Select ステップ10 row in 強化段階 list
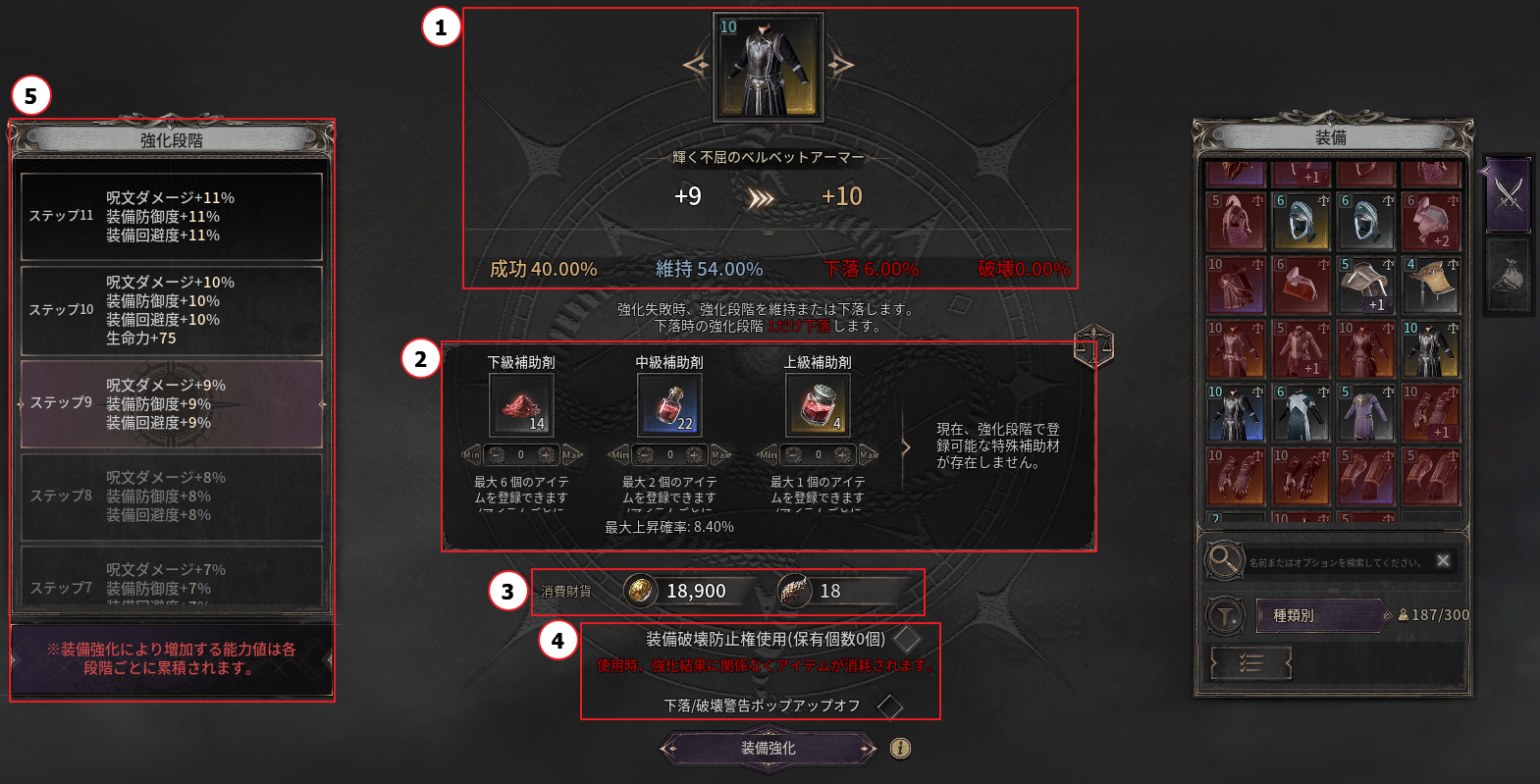This screenshot has height=784, width=1540. click(172, 310)
